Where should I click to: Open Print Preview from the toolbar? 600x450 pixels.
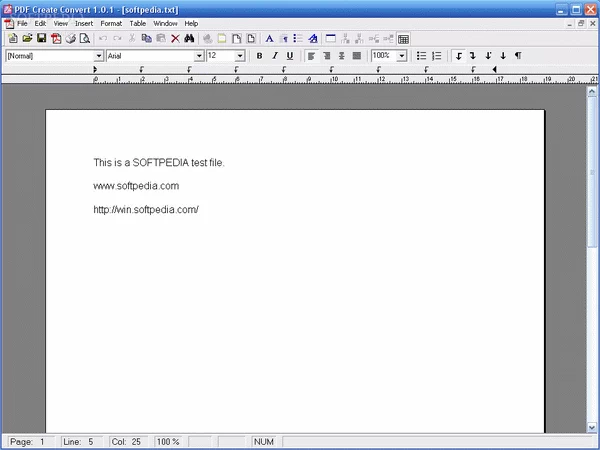click(x=85, y=38)
